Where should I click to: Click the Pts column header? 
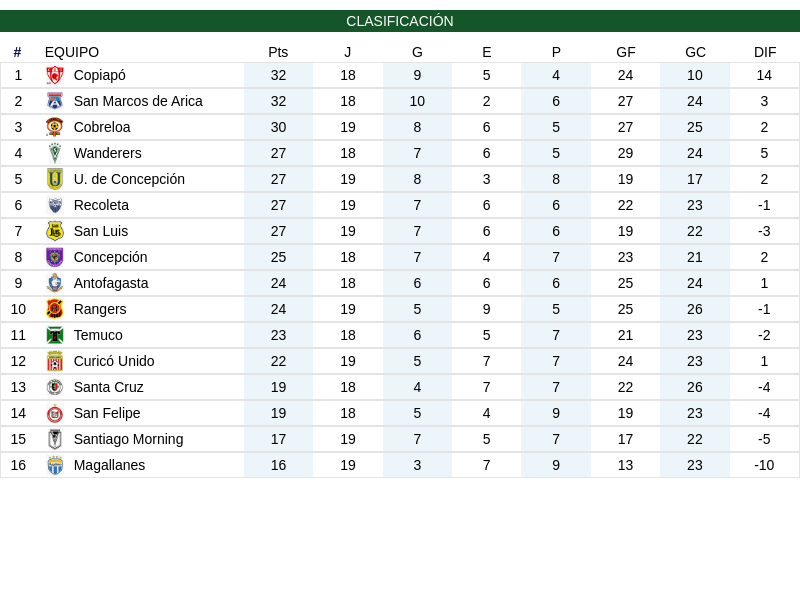click(278, 52)
